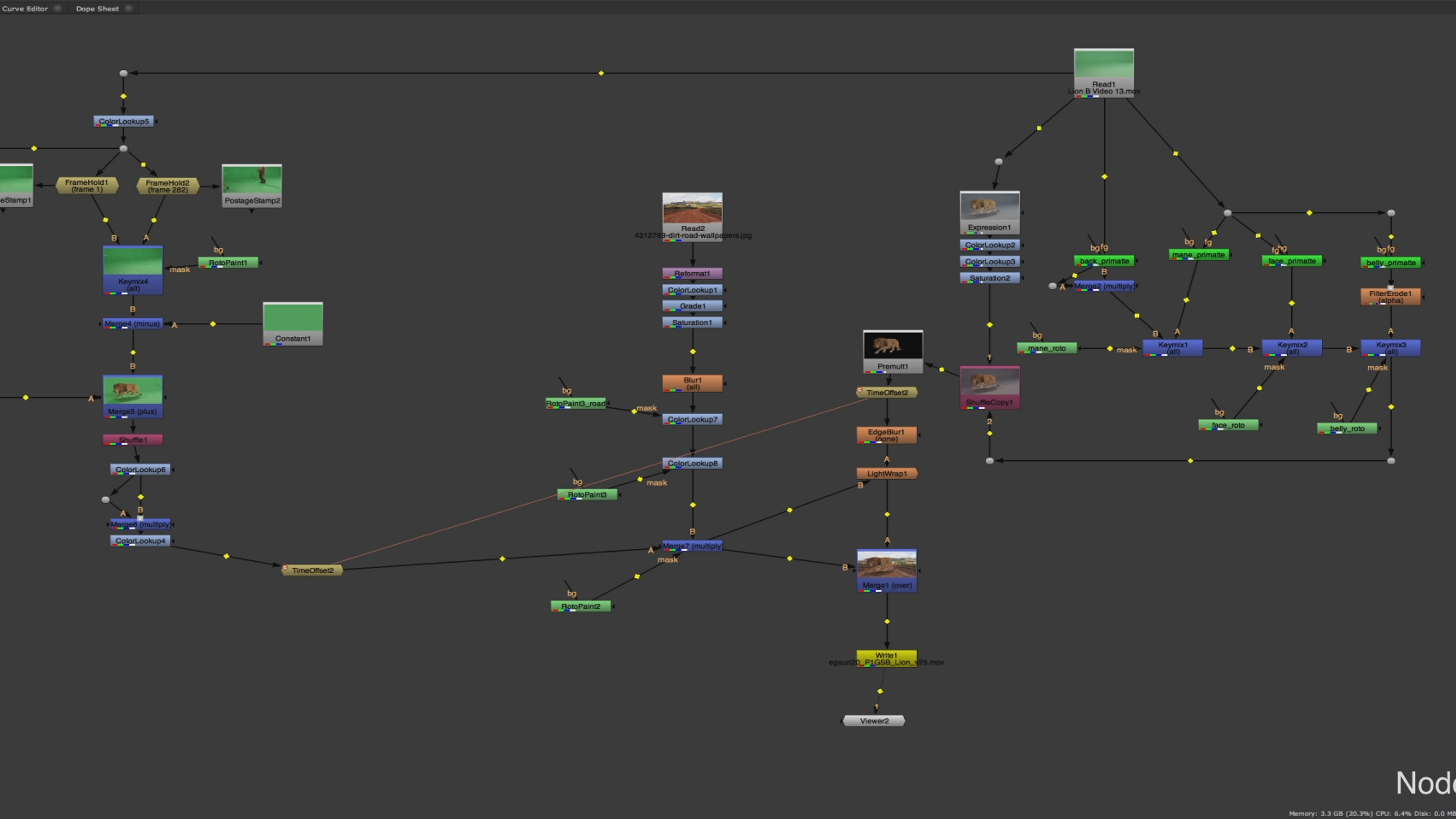1456x819 pixels.
Task: Select the Premult1 node
Action: pyautogui.click(x=893, y=351)
